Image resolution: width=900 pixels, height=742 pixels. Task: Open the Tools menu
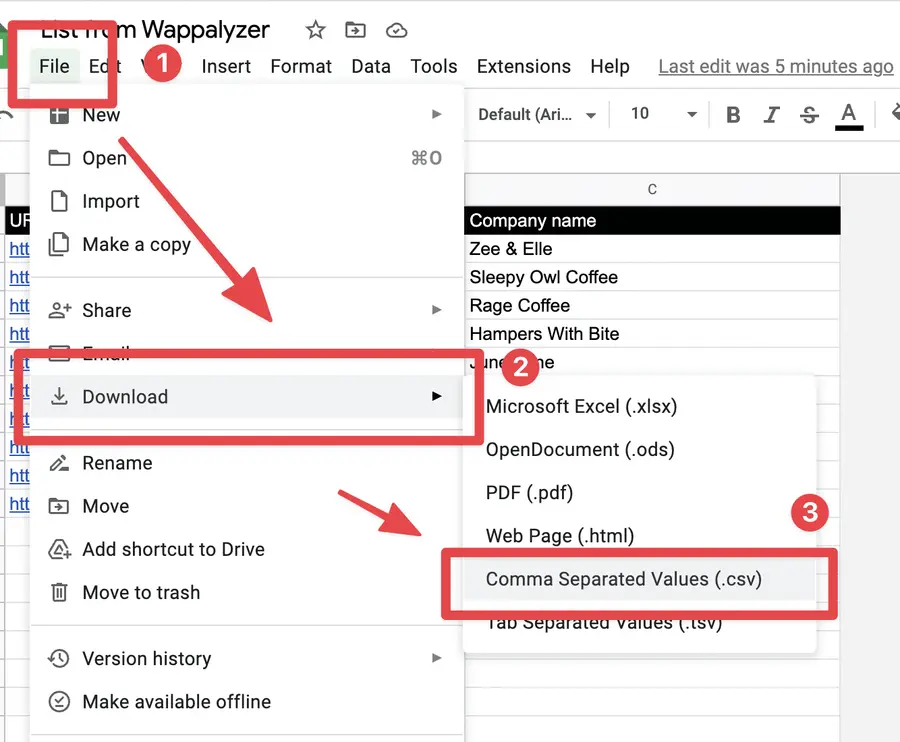click(433, 67)
